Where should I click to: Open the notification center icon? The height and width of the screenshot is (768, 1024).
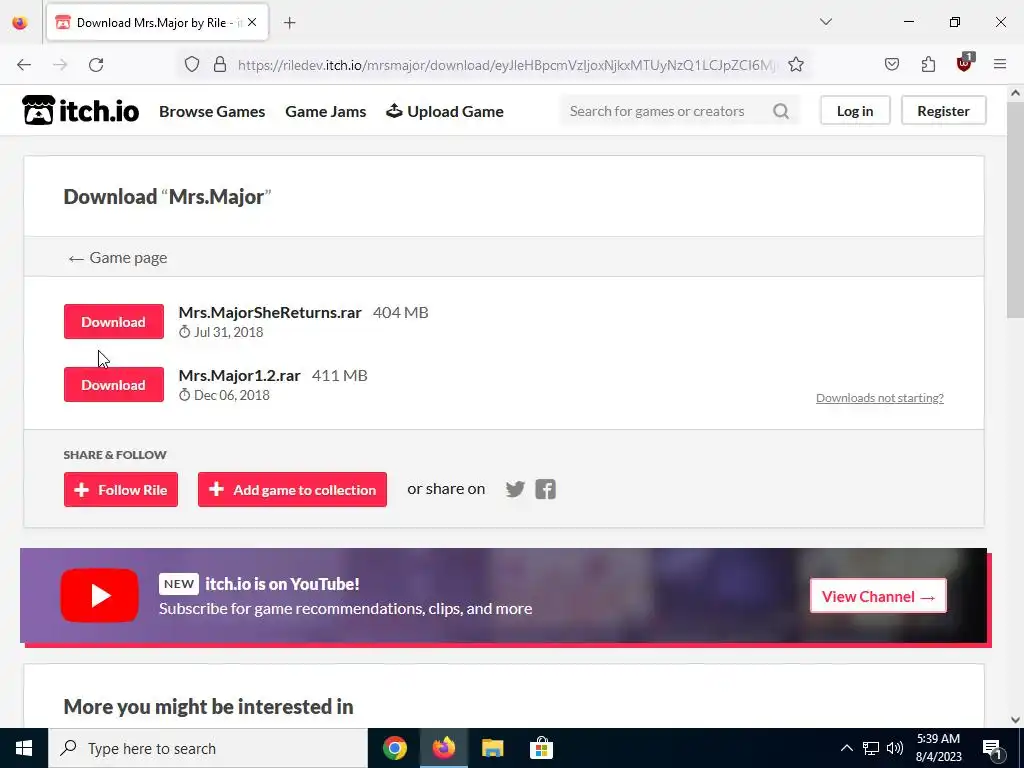pos(993,749)
